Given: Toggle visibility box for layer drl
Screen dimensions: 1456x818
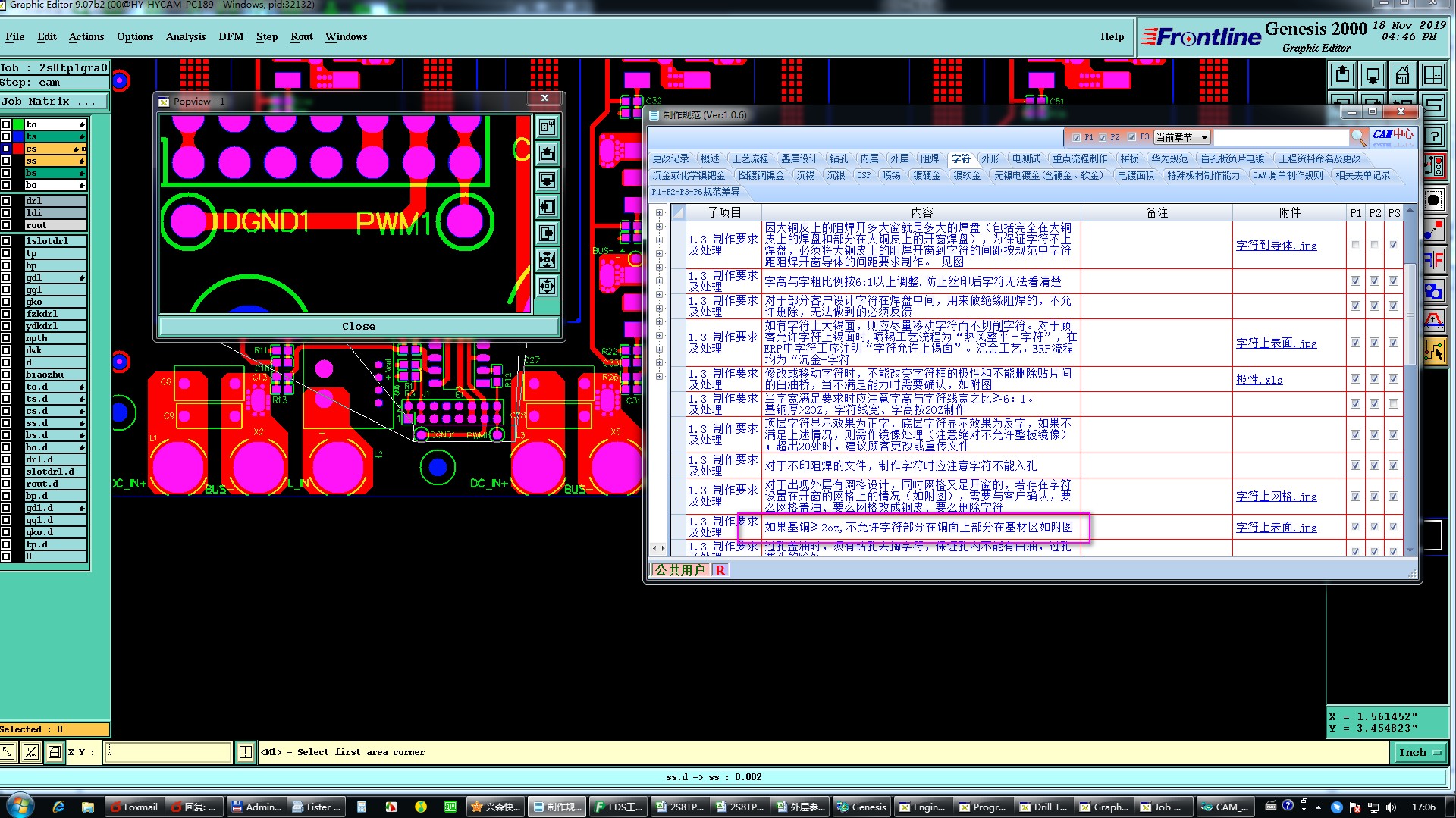Looking at the screenshot, I should click(6, 201).
